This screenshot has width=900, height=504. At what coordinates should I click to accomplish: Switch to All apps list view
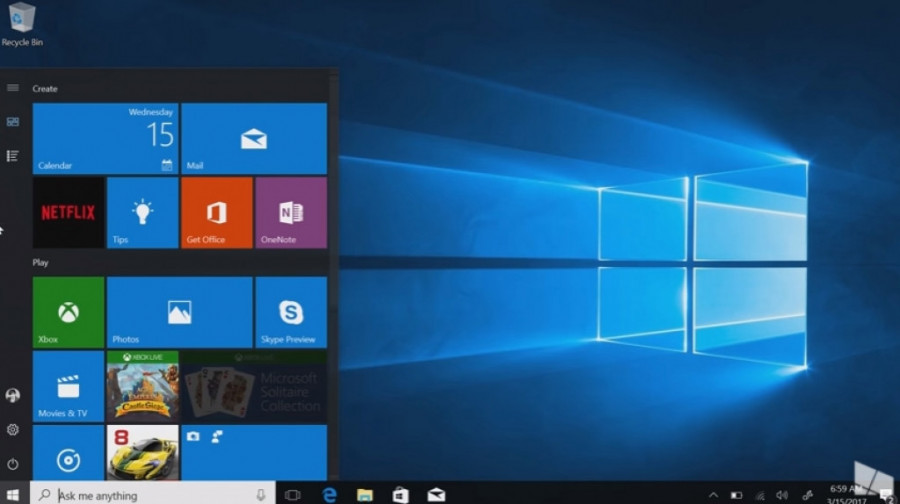13,156
